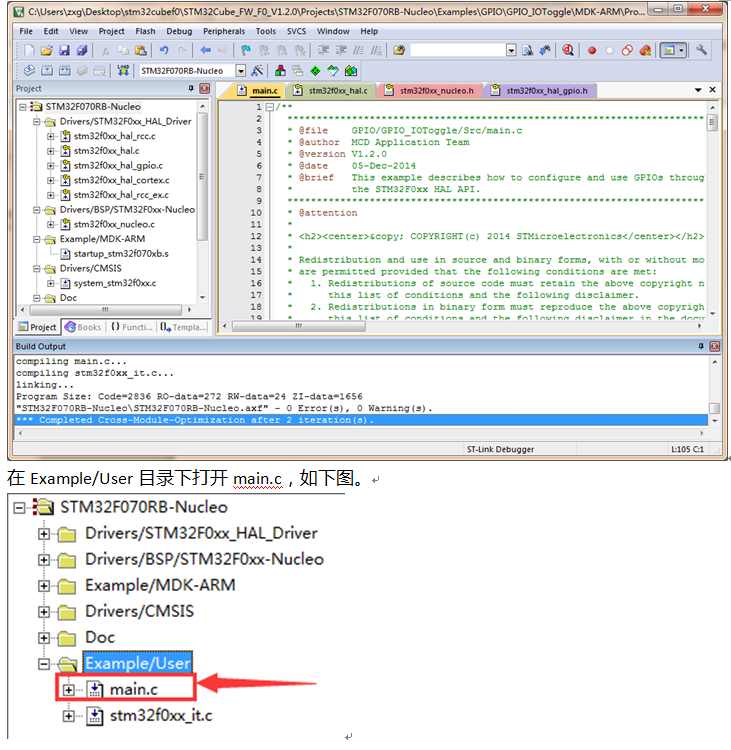Select the highlighted Cross-Module-Optimization output line

tap(361, 420)
